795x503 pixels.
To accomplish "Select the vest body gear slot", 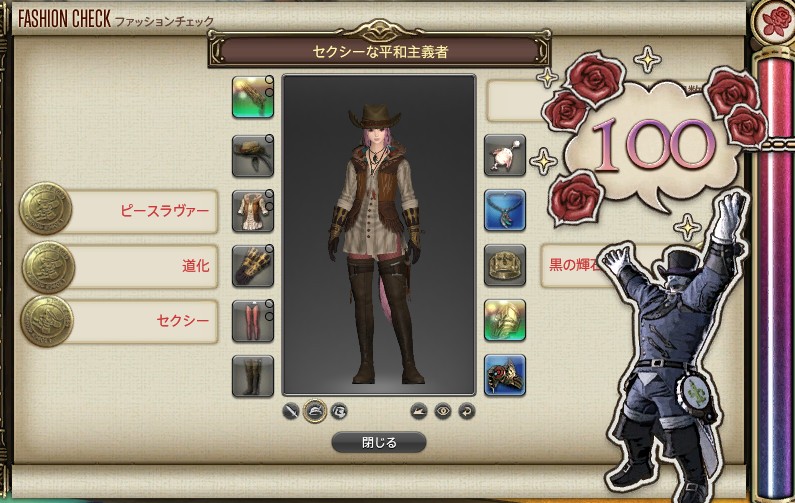I will pos(252,211).
